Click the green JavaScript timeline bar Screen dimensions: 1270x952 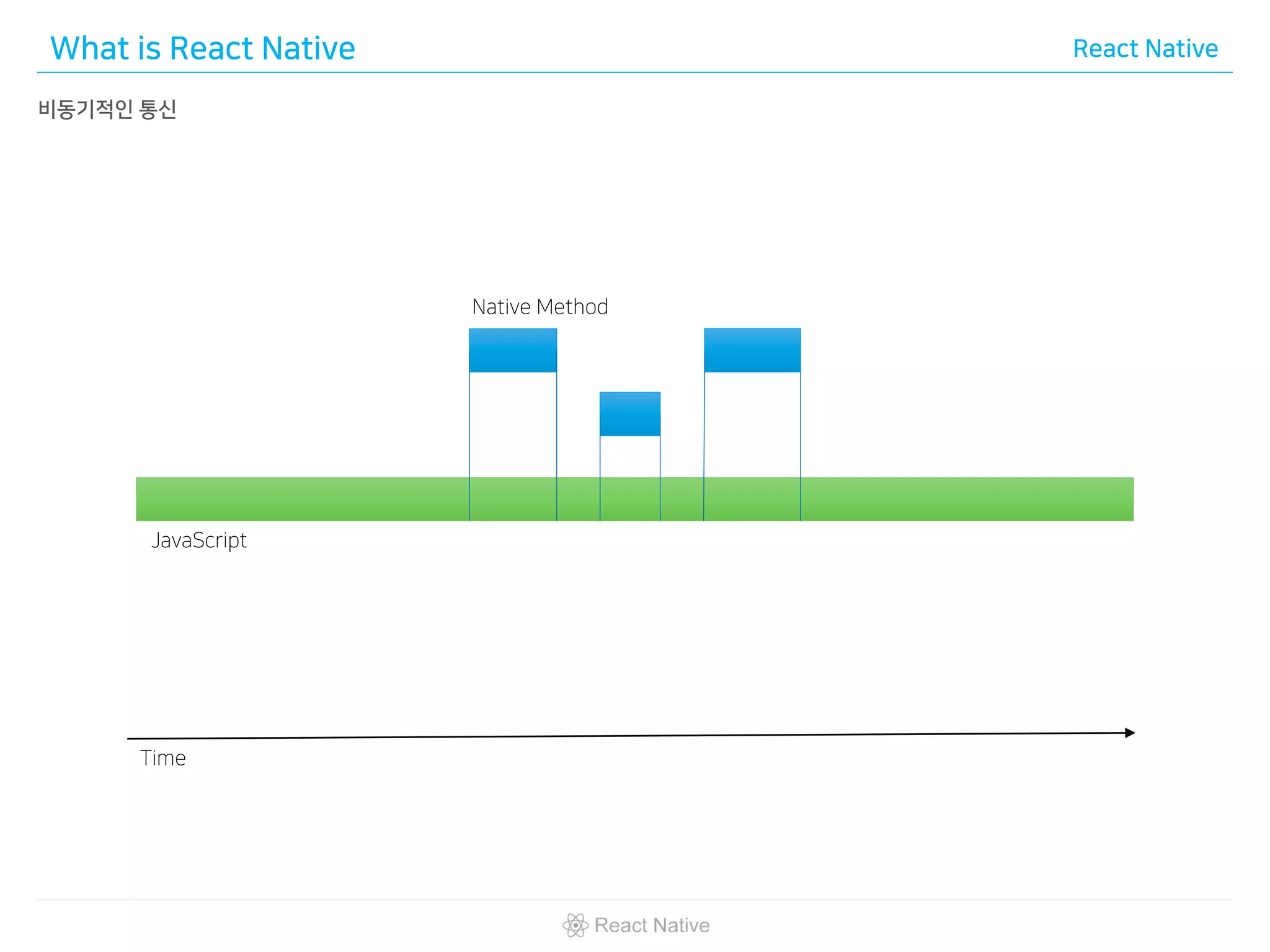(x=635, y=499)
